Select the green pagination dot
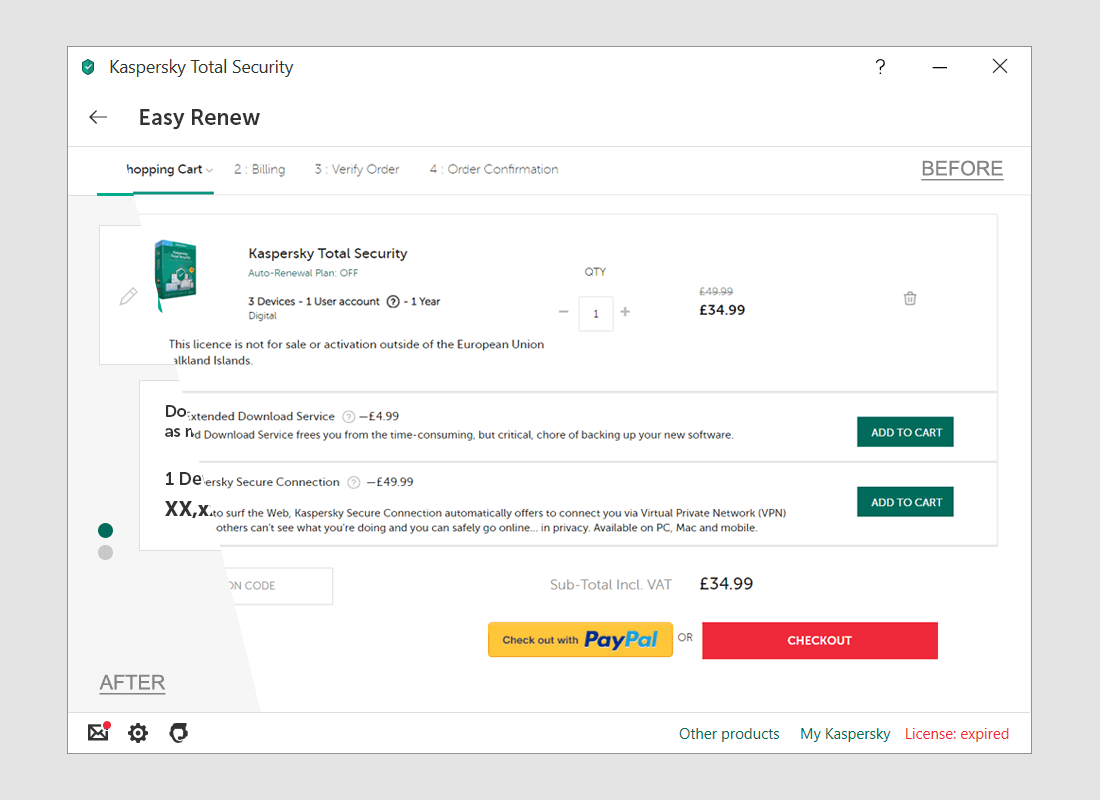Screen dimensions: 1100x800 105,531
